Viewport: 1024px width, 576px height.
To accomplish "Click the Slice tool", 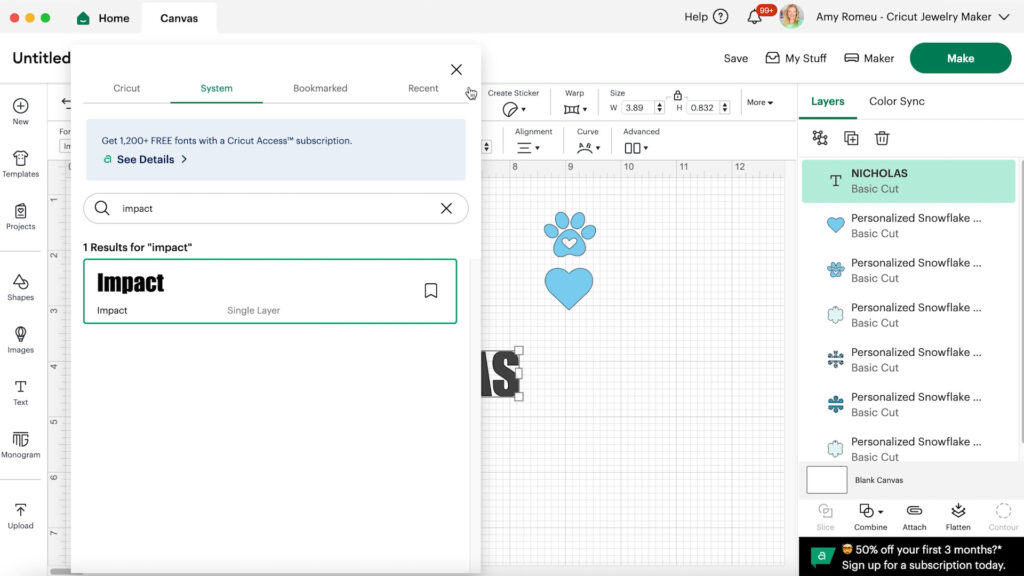I will coord(825,517).
